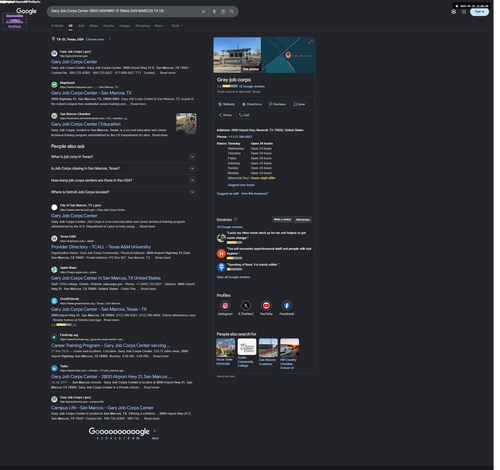Click the San Marcos Chamber favicon
The height and width of the screenshot is (470, 500).
click(54, 116)
